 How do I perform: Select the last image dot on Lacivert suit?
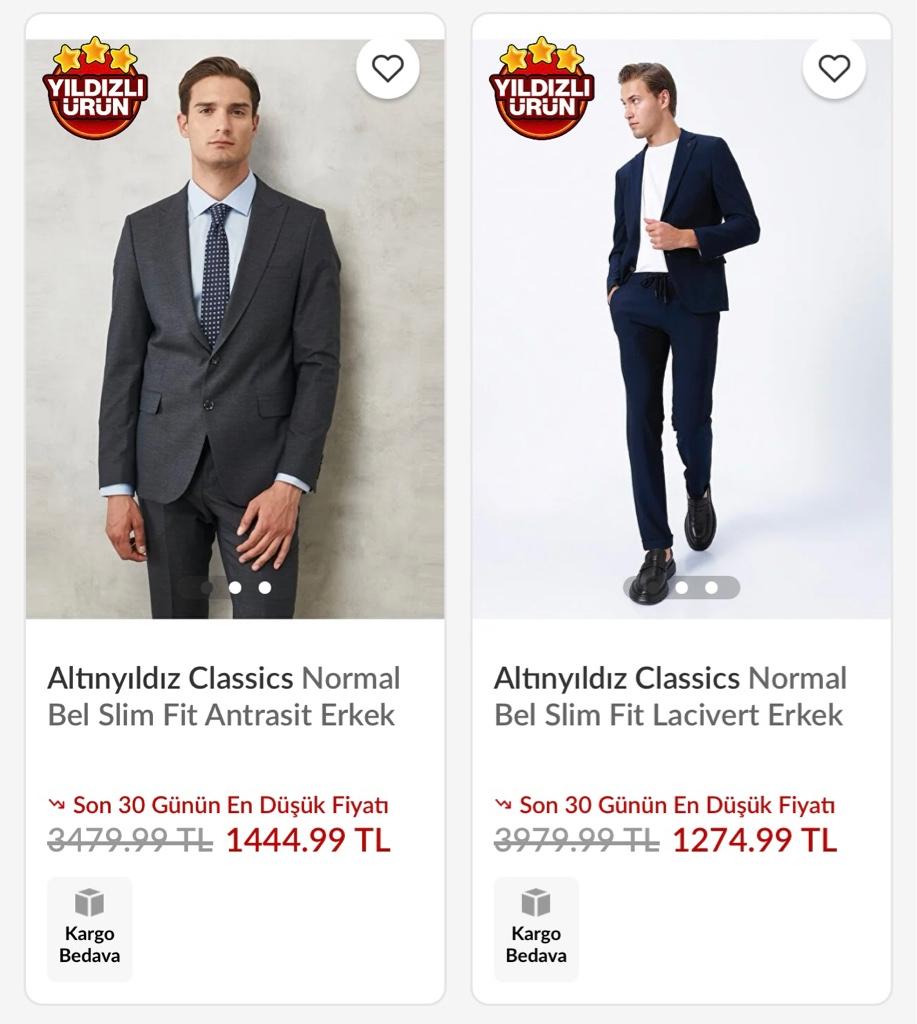[x=711, y=588]
